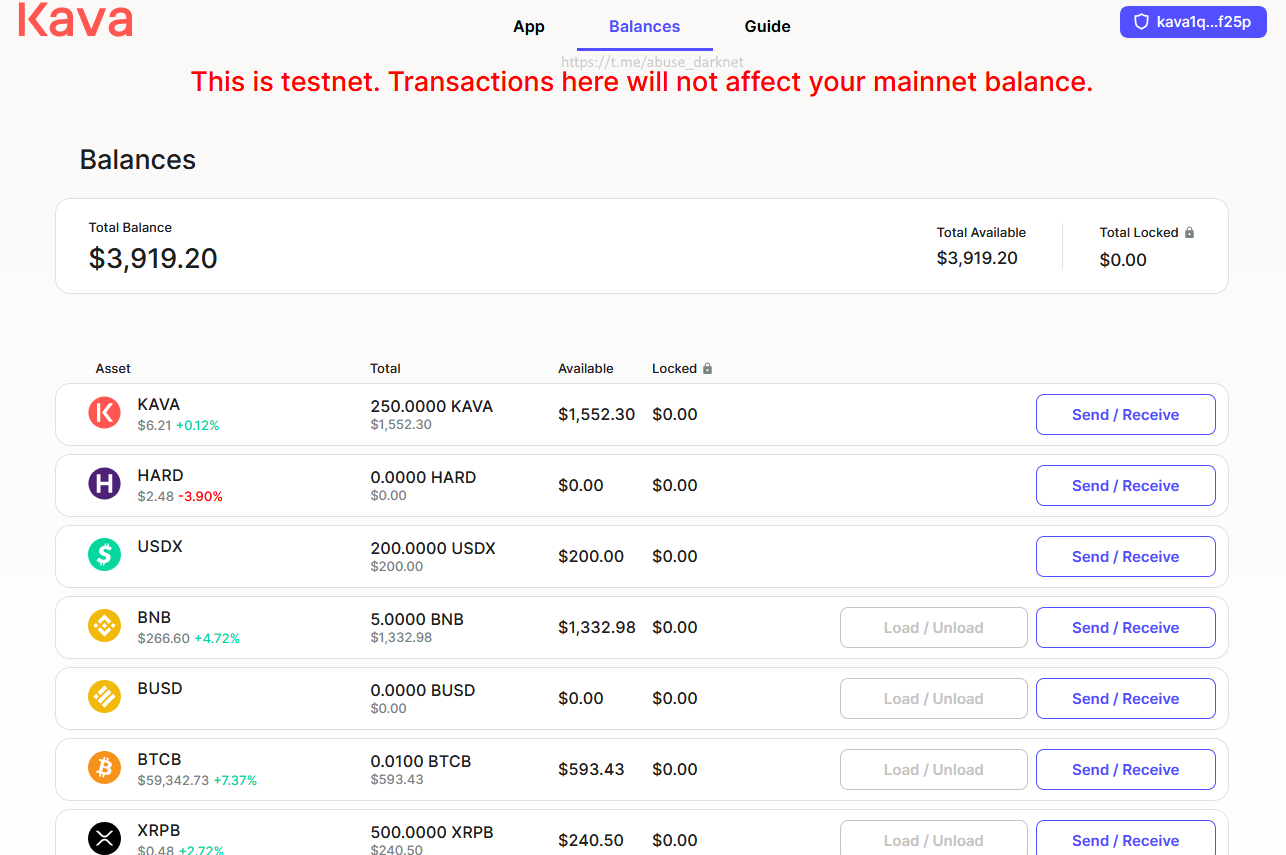Click the Locked column header label
This screenshot has width=1286, height=855.
674,369
